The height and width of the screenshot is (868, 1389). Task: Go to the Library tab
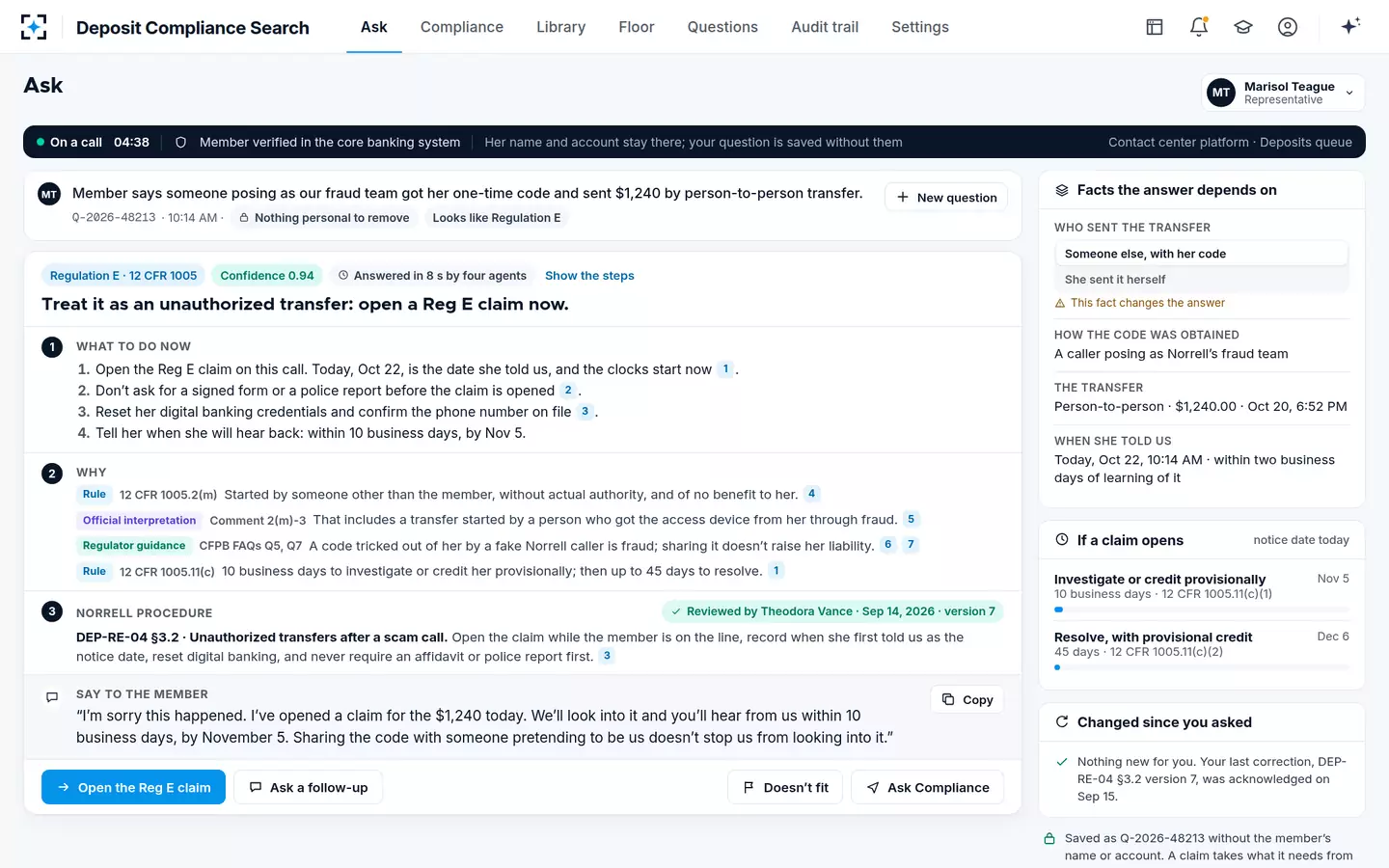click(x=561, y=27)
